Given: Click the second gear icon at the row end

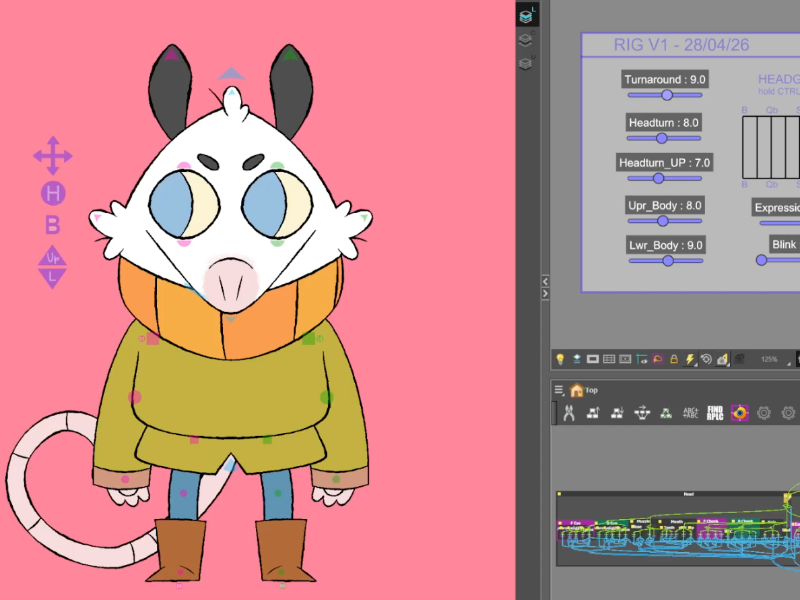Looking at the screenshot, I should 788,413.
